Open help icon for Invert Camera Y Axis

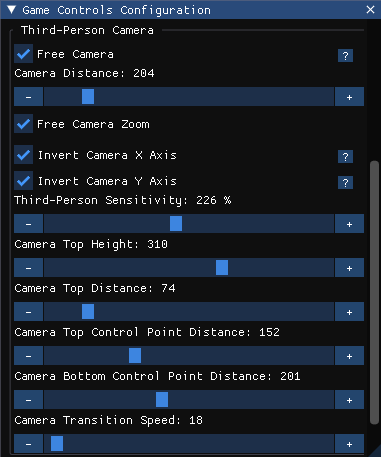pos(345,183)
